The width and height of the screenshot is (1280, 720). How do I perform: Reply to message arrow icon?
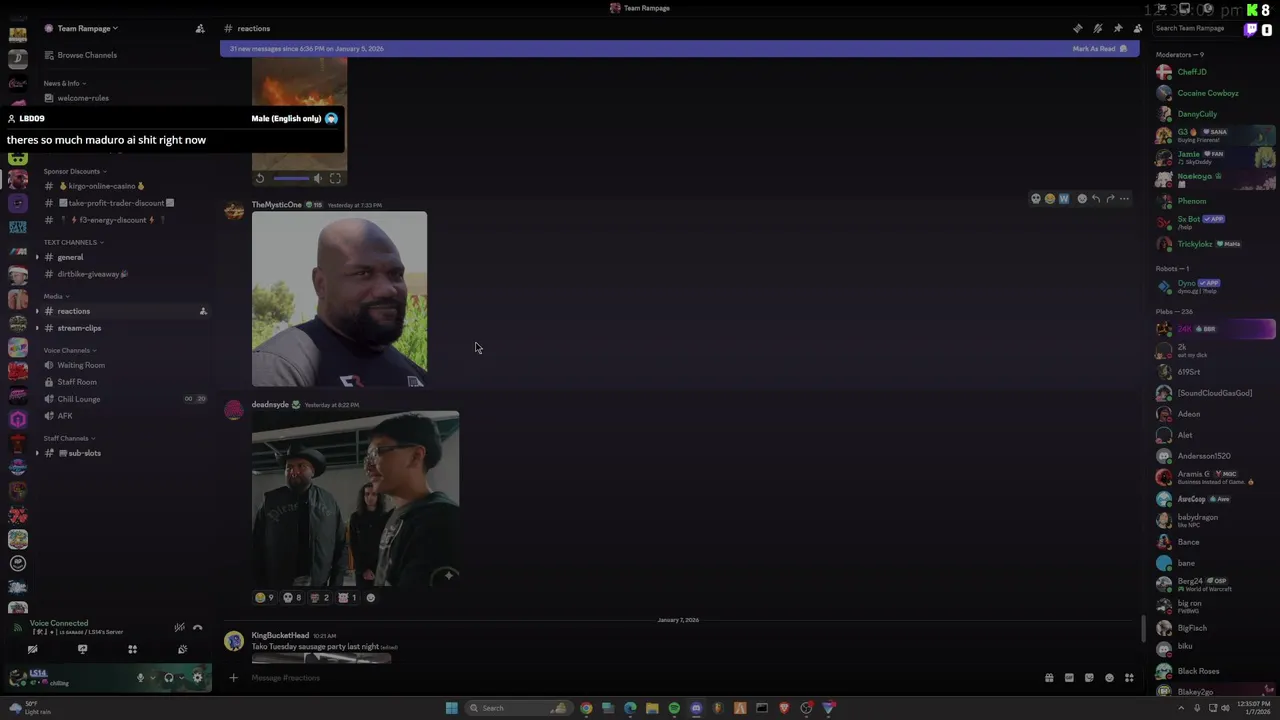[x=1096, y=199]
